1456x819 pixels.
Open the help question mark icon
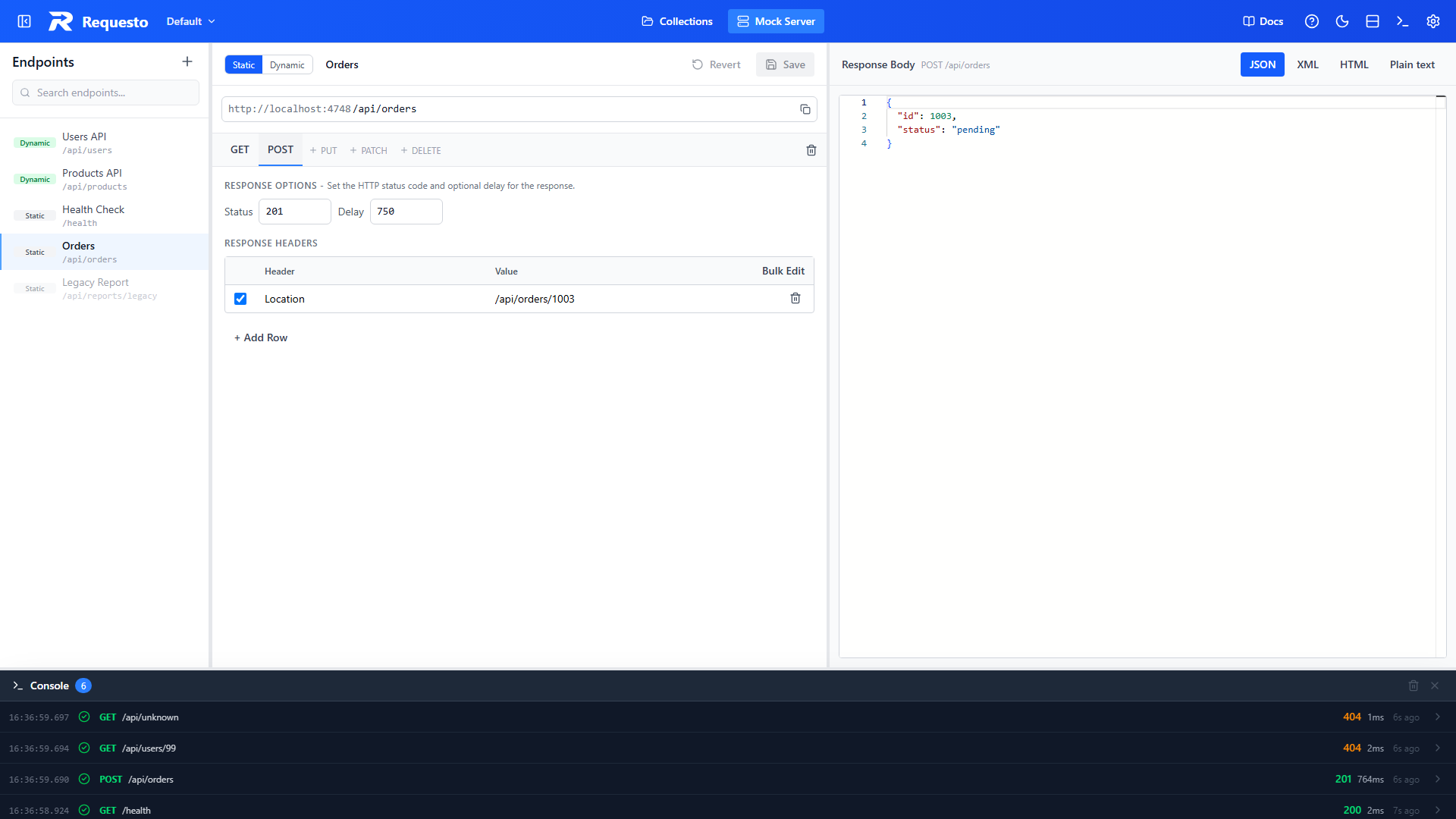click(x=1312, y=21)
